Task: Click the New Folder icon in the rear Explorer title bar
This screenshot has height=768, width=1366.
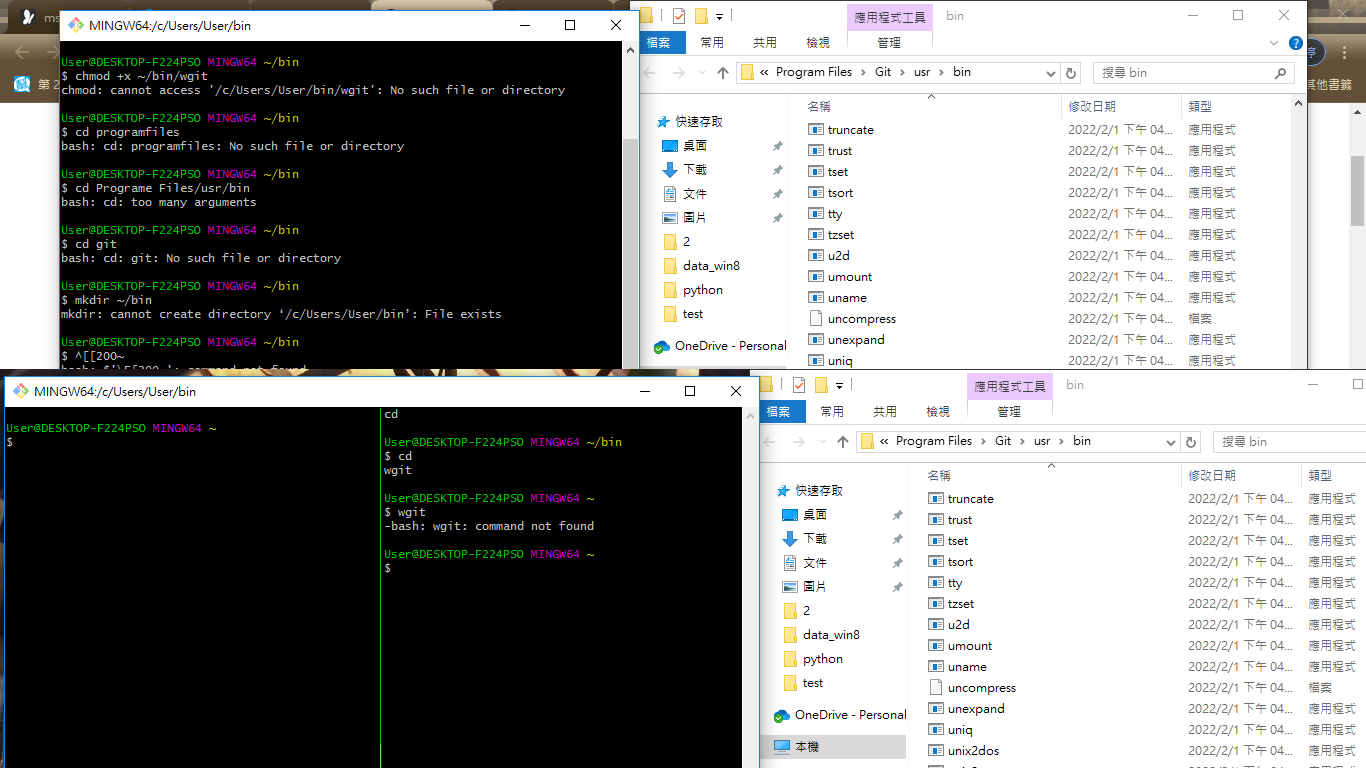Action: (x=701, y=15)
